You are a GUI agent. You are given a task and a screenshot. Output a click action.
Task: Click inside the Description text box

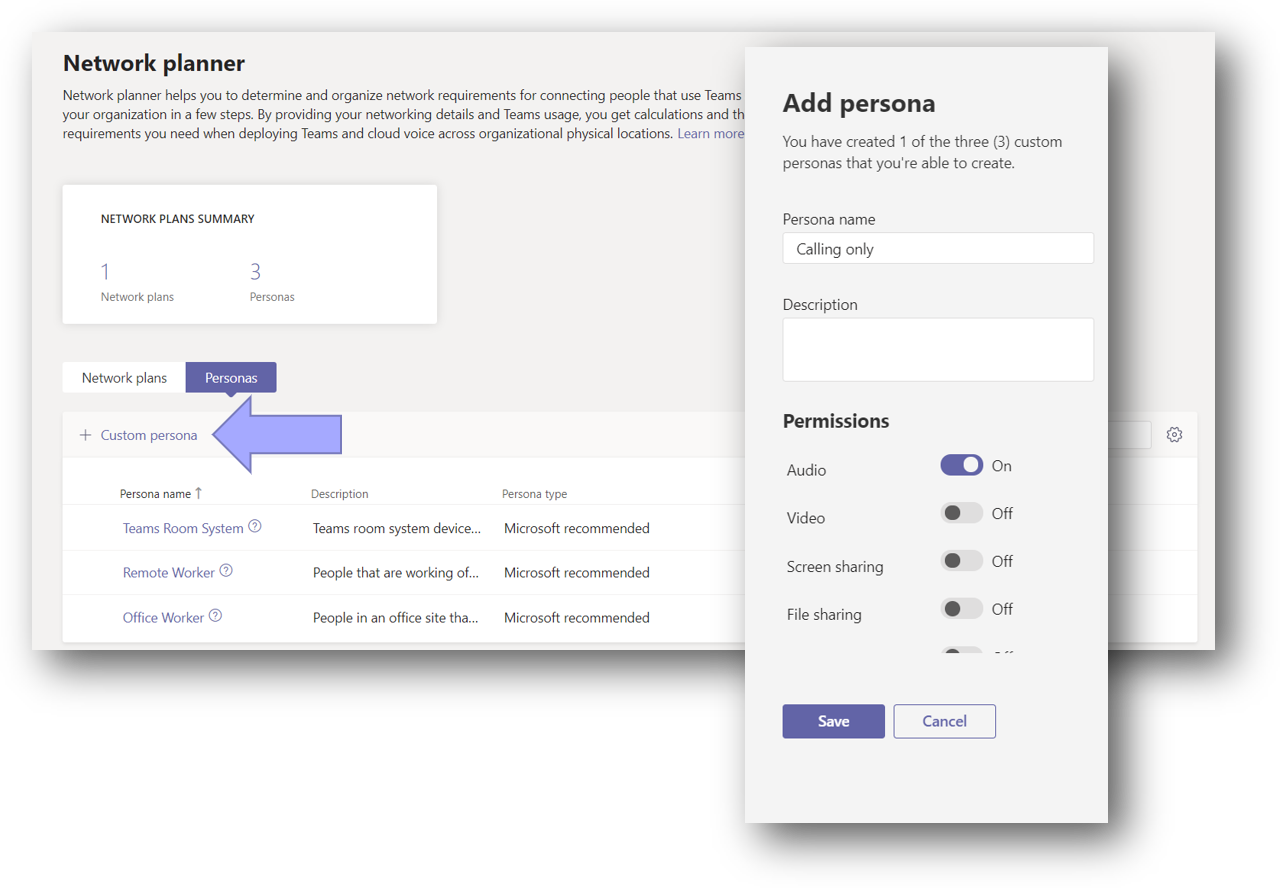(x=938, y=348)
